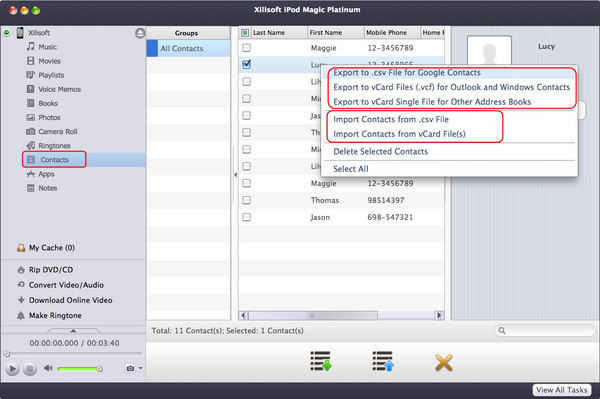Click Lucy's contact photo placeholder
Image resolution: width=600 pixels, height=399 pixels.
coord(489,51)
